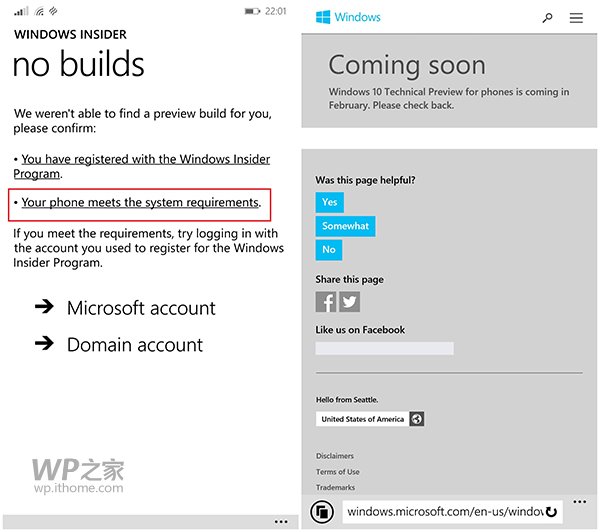Image resolution: width=600 pixels, height=532 pixels.
Task: Open the hamburger menu icon
Action: (576, 18)
